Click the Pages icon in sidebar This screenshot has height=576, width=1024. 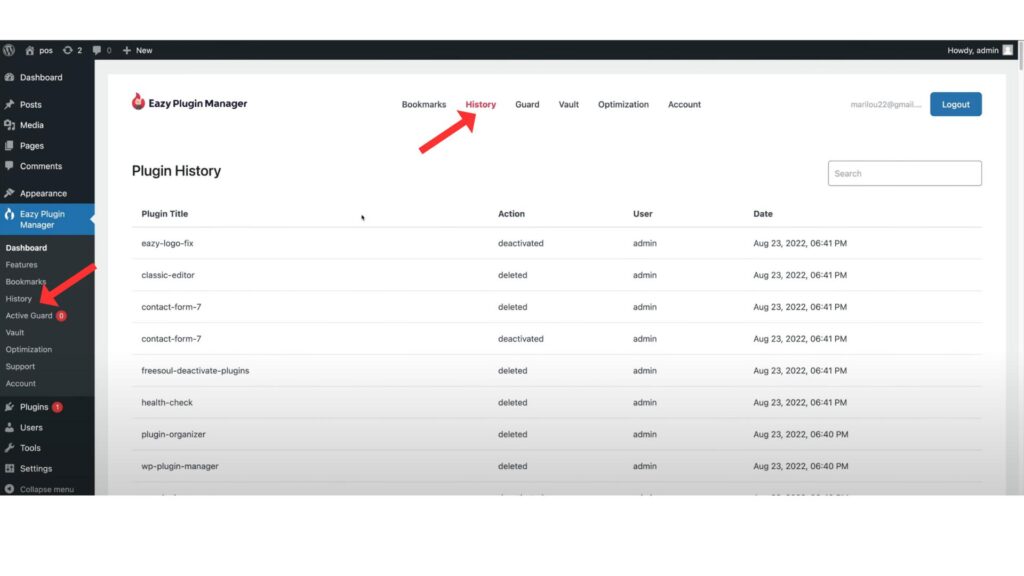click(9, 146)
